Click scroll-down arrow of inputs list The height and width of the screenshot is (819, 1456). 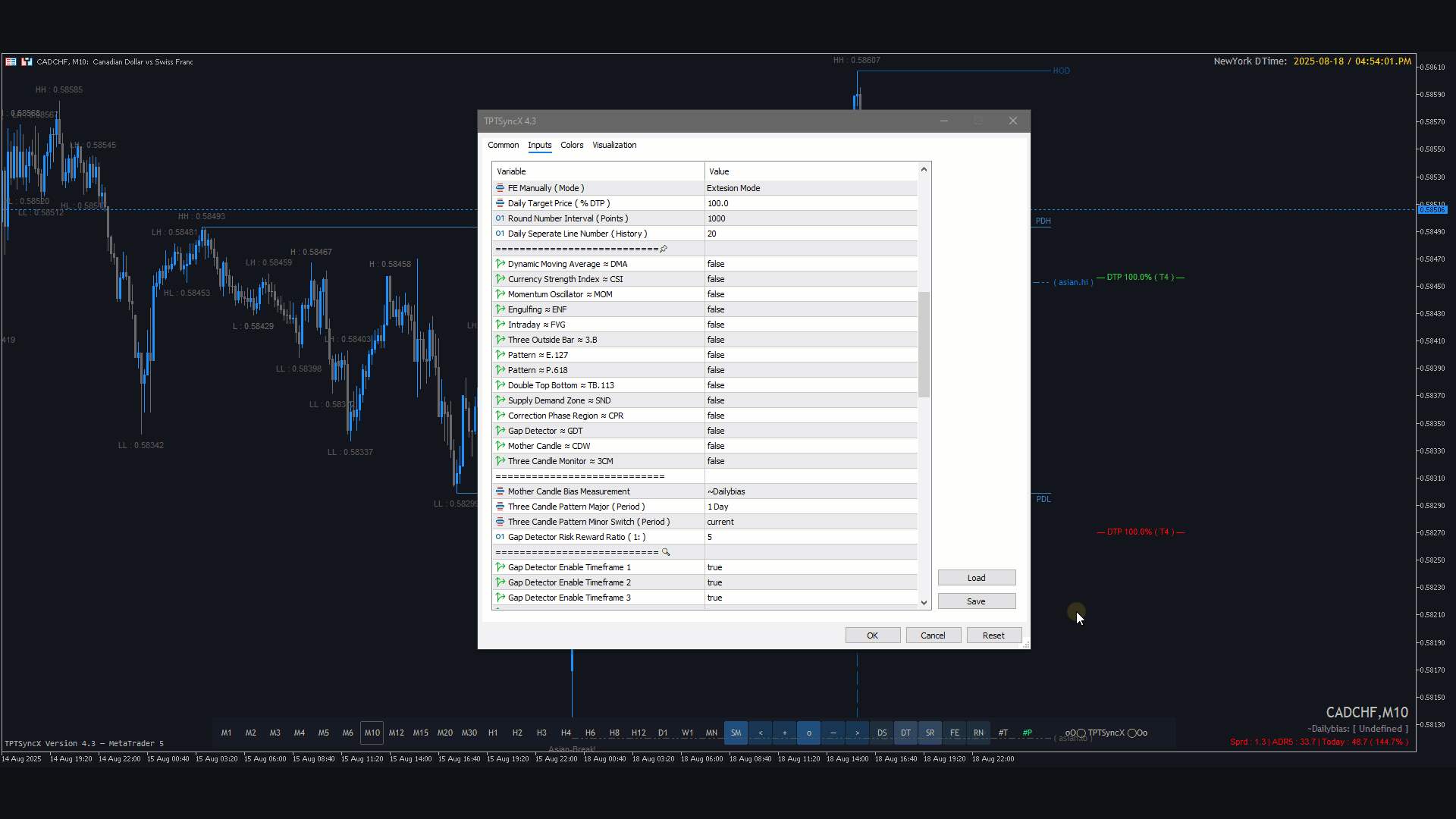point(924,603)
